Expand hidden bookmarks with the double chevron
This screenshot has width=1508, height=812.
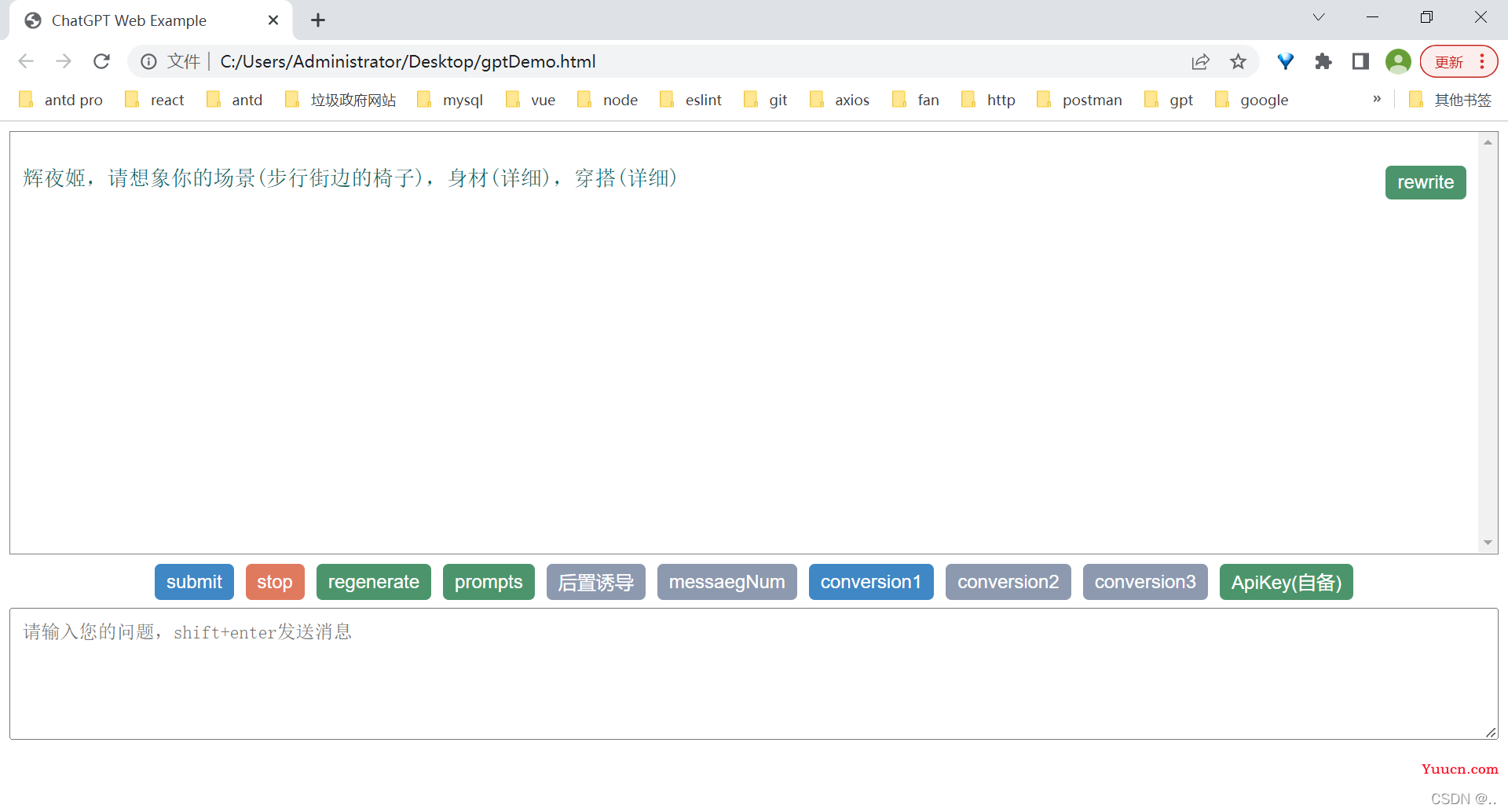1377,99
